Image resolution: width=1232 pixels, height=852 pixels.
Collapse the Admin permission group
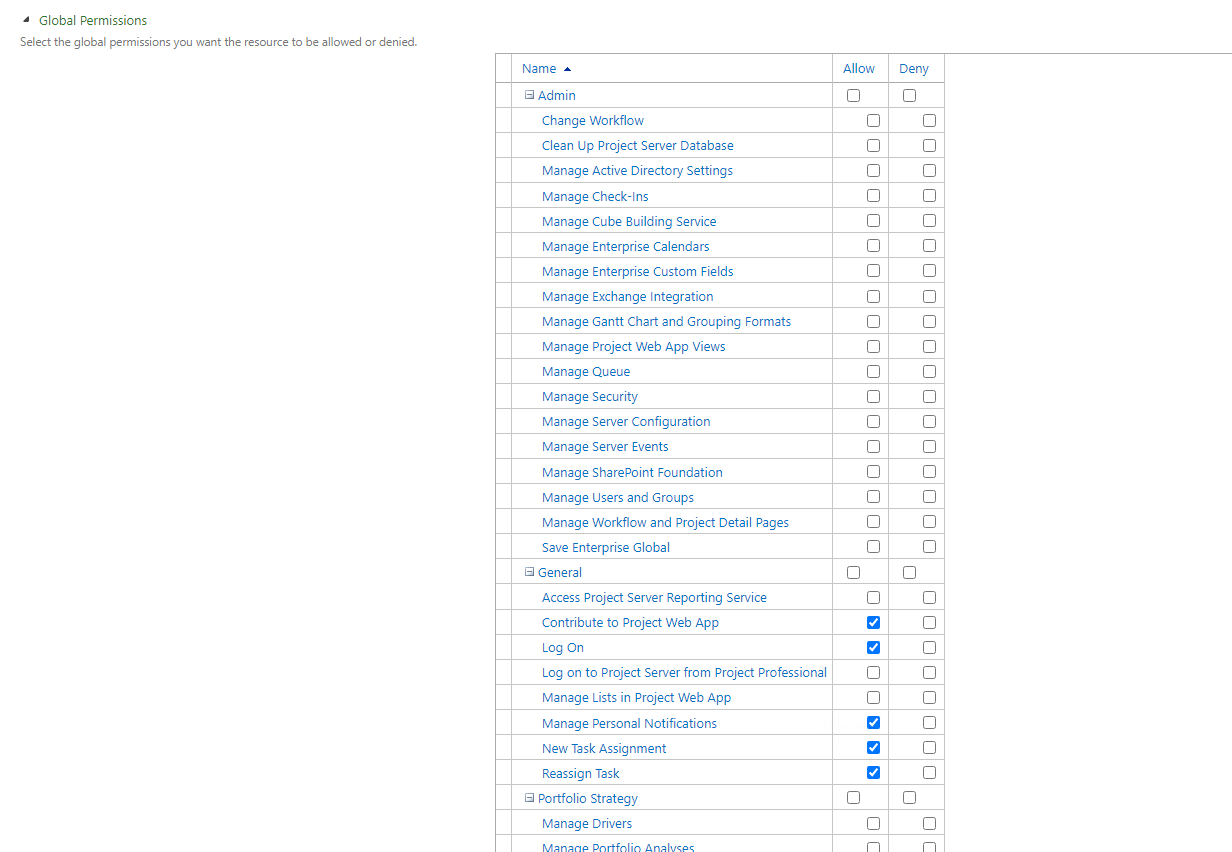(530, 96)
